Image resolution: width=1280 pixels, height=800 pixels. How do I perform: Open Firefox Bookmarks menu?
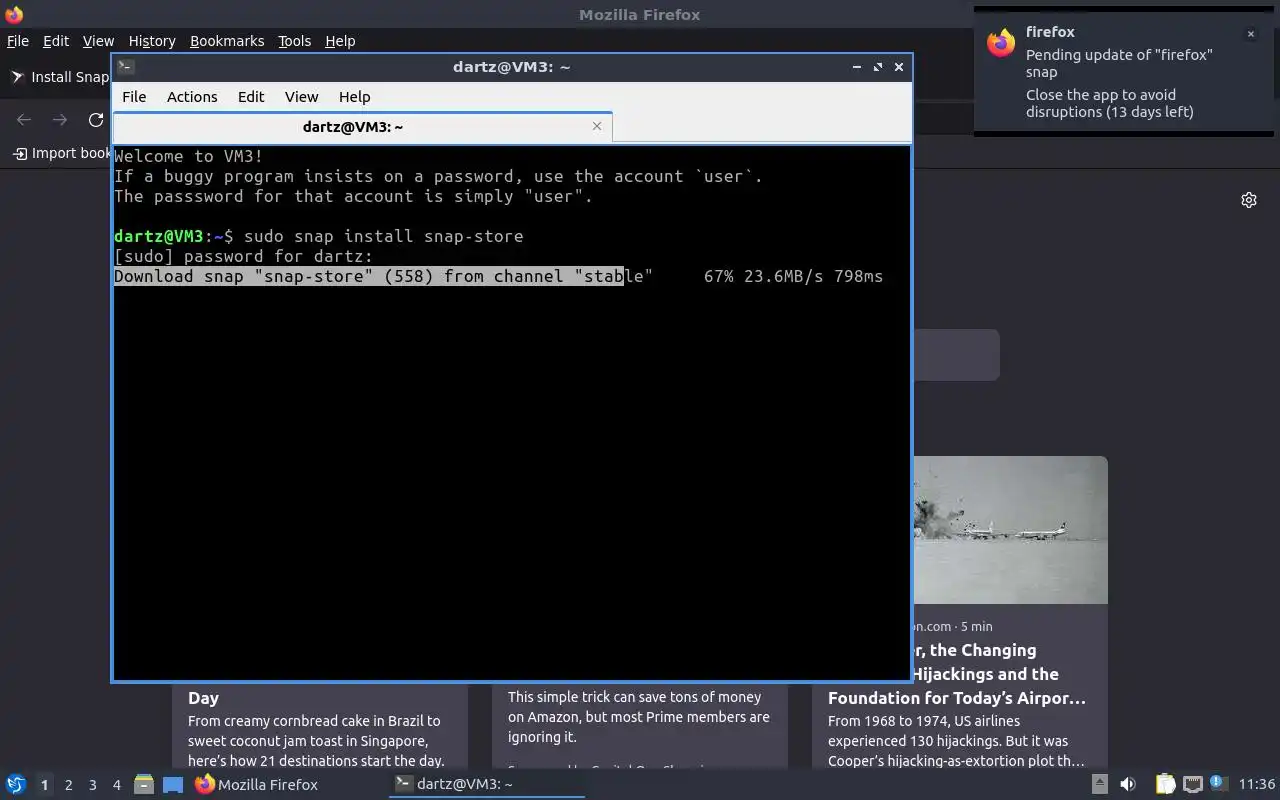coord(227,41)
